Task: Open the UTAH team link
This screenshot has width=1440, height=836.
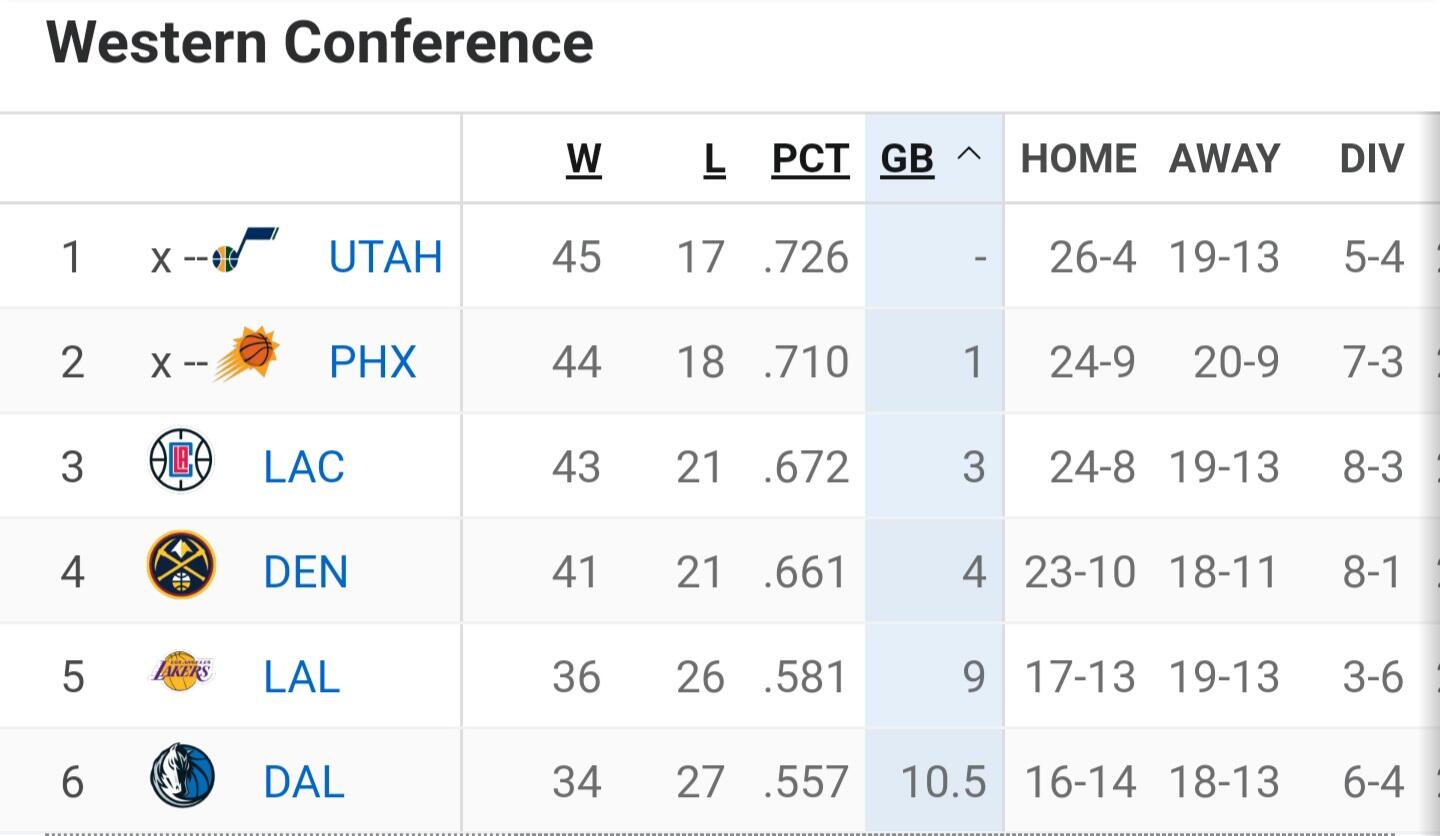Action: click(x=385, y=257)
